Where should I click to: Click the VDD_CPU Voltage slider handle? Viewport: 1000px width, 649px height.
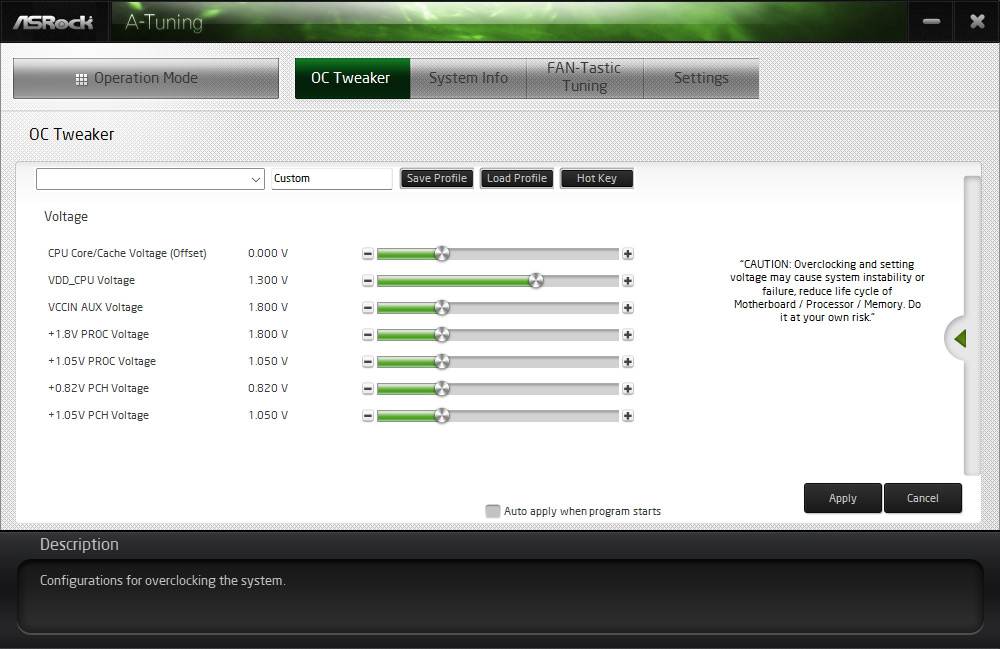pyautogui.click(x=536, y=281)
